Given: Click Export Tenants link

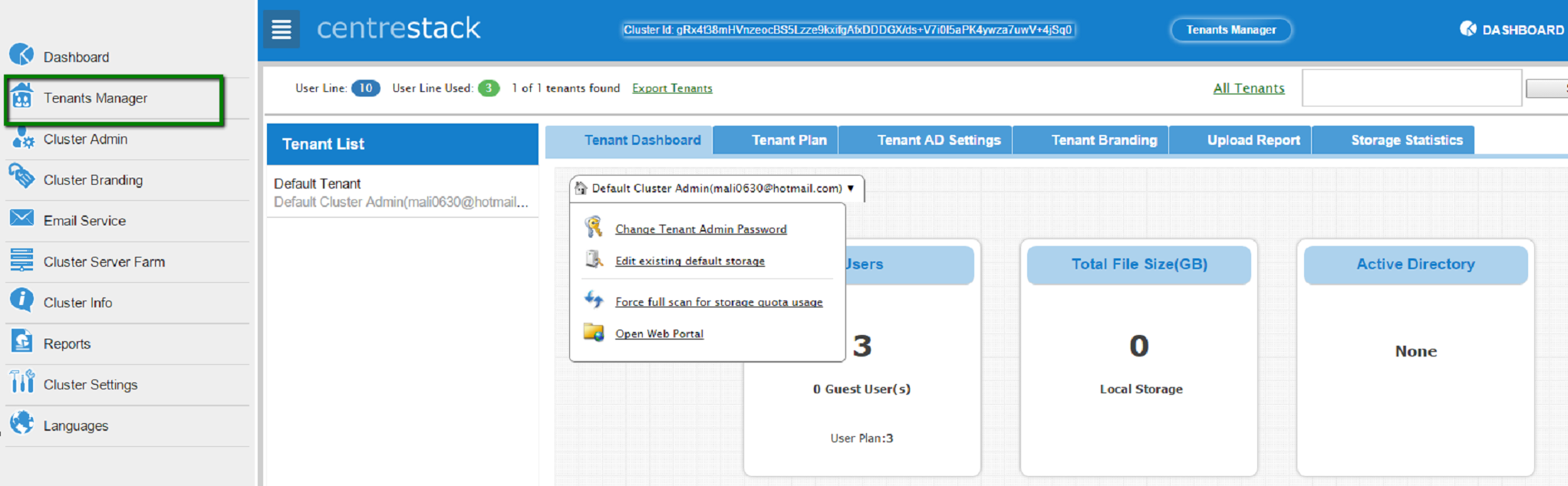Looking at the screenshot, I should [x=672, y=88].
